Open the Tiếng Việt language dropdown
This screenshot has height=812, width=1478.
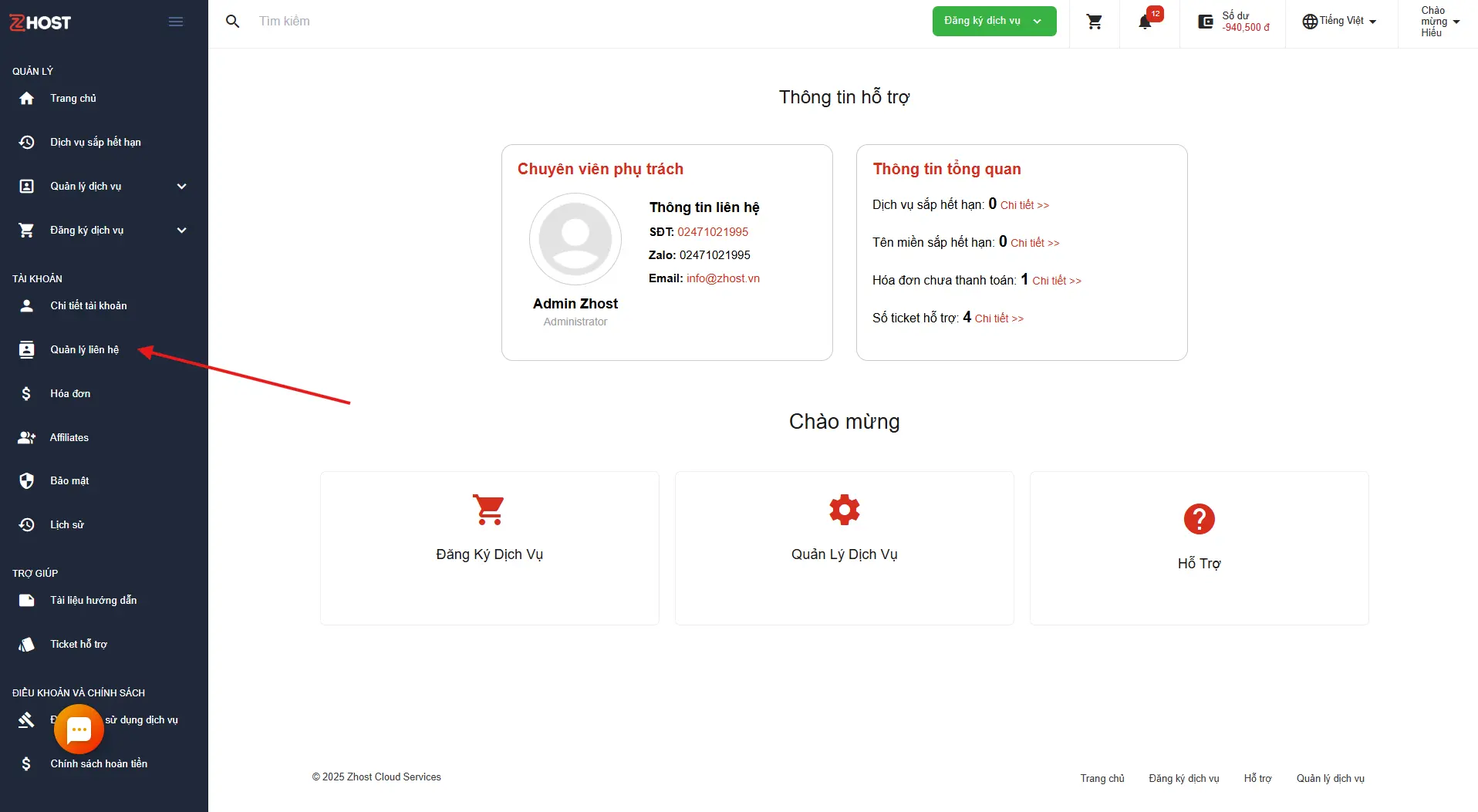pyautogui.click(x=1340, y=22)
